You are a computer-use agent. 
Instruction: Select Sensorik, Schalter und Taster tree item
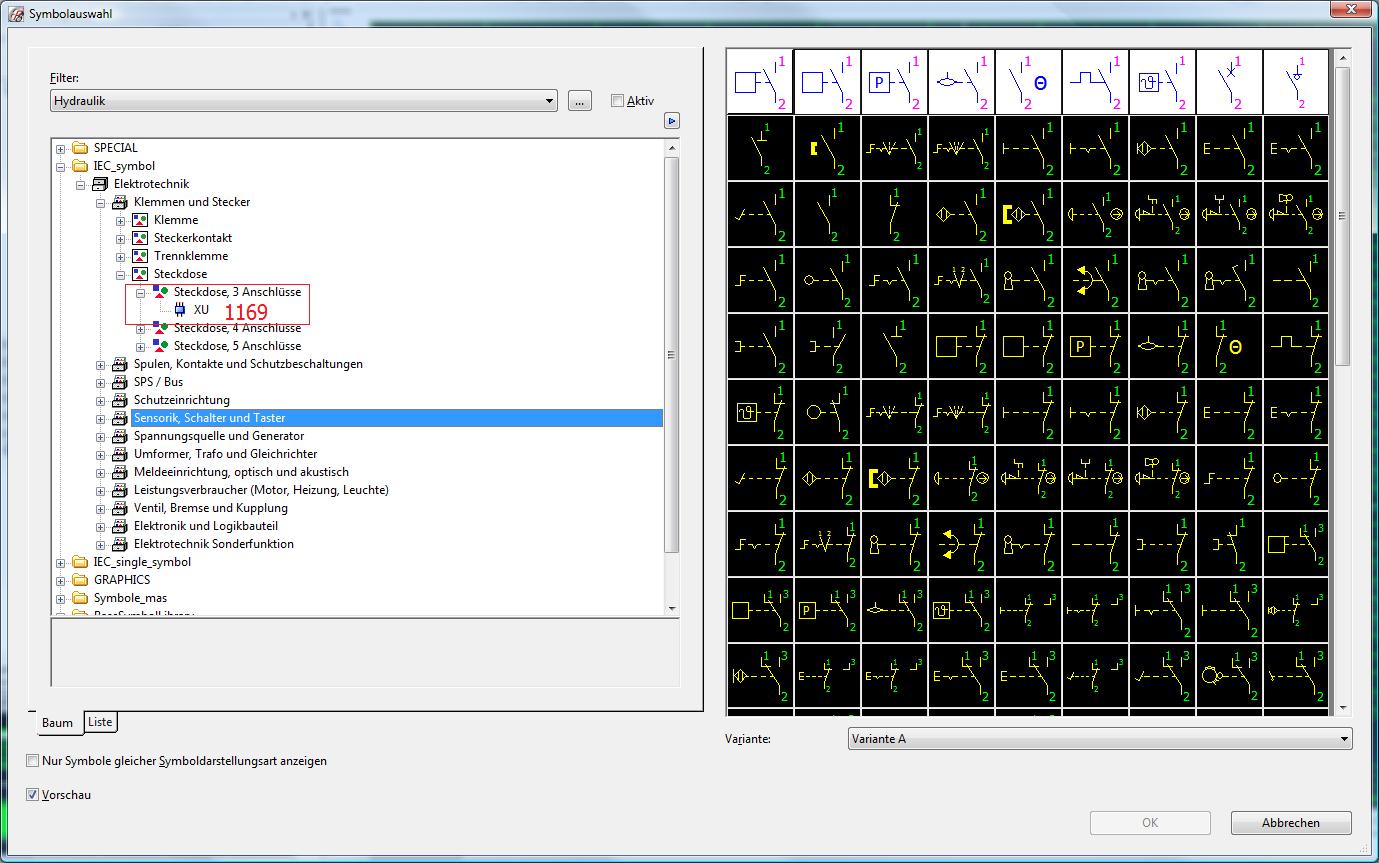click(209, 418)
